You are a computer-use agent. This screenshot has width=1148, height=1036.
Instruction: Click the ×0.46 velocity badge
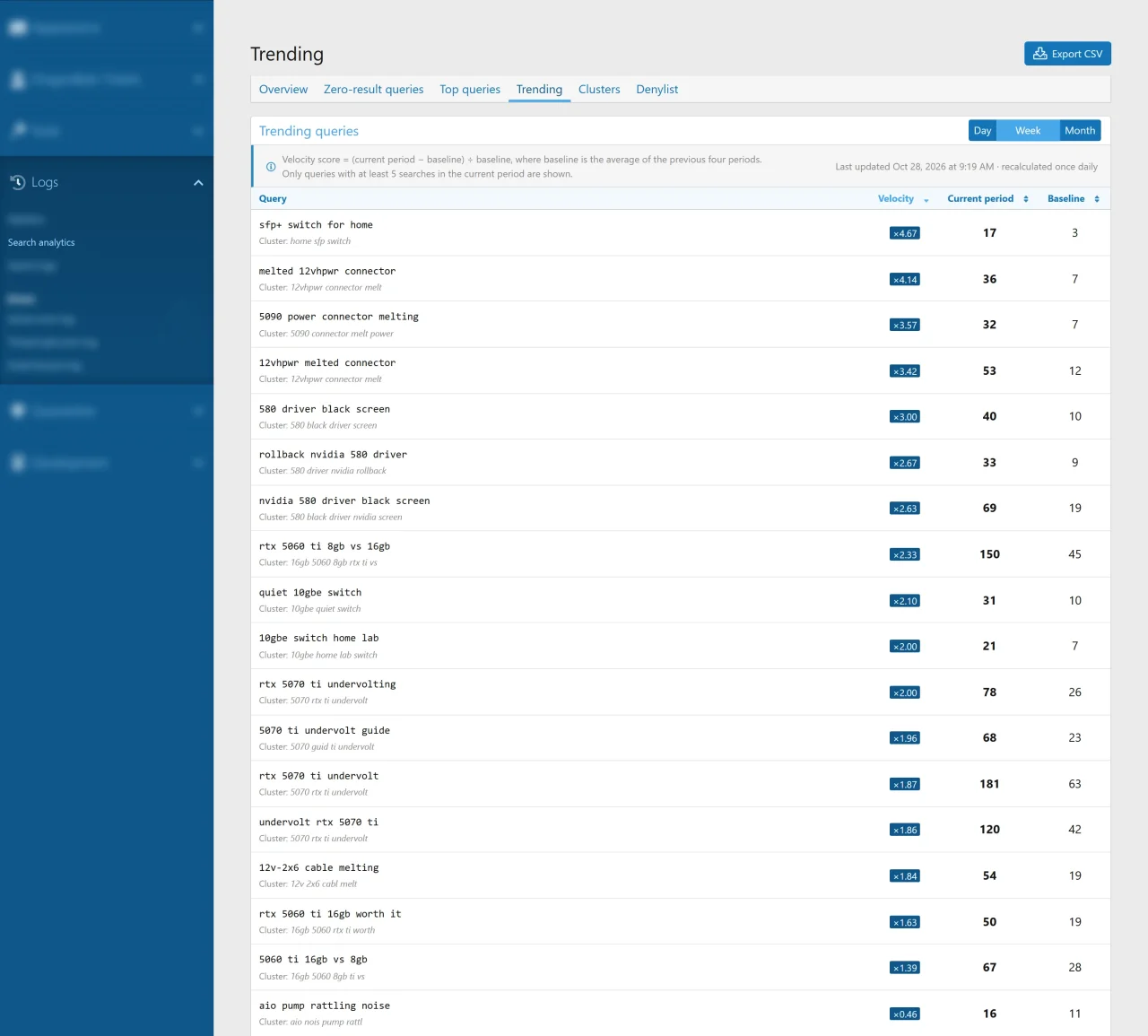(905, 1014)
